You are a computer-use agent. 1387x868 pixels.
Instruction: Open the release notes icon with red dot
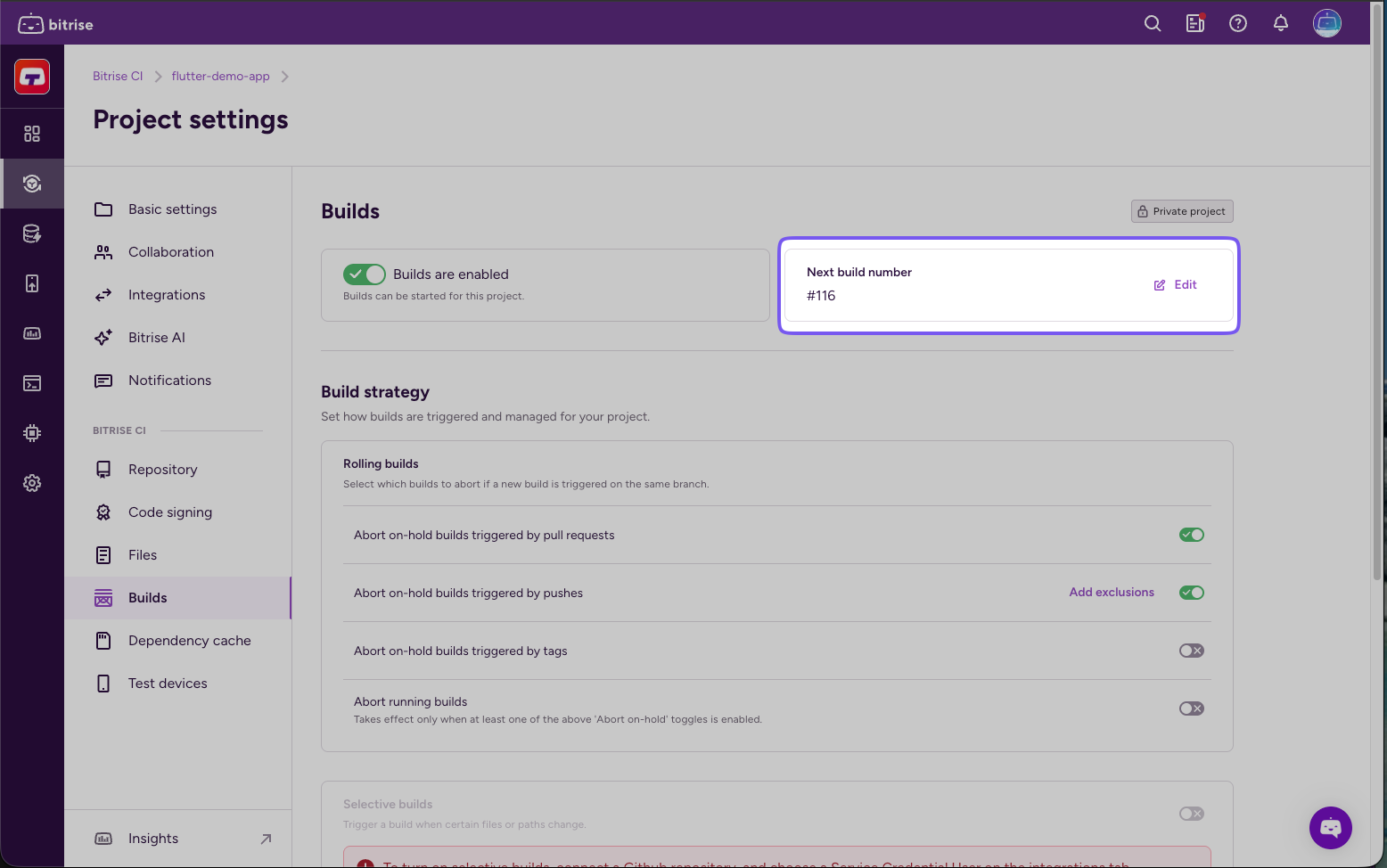(1195, 23)
